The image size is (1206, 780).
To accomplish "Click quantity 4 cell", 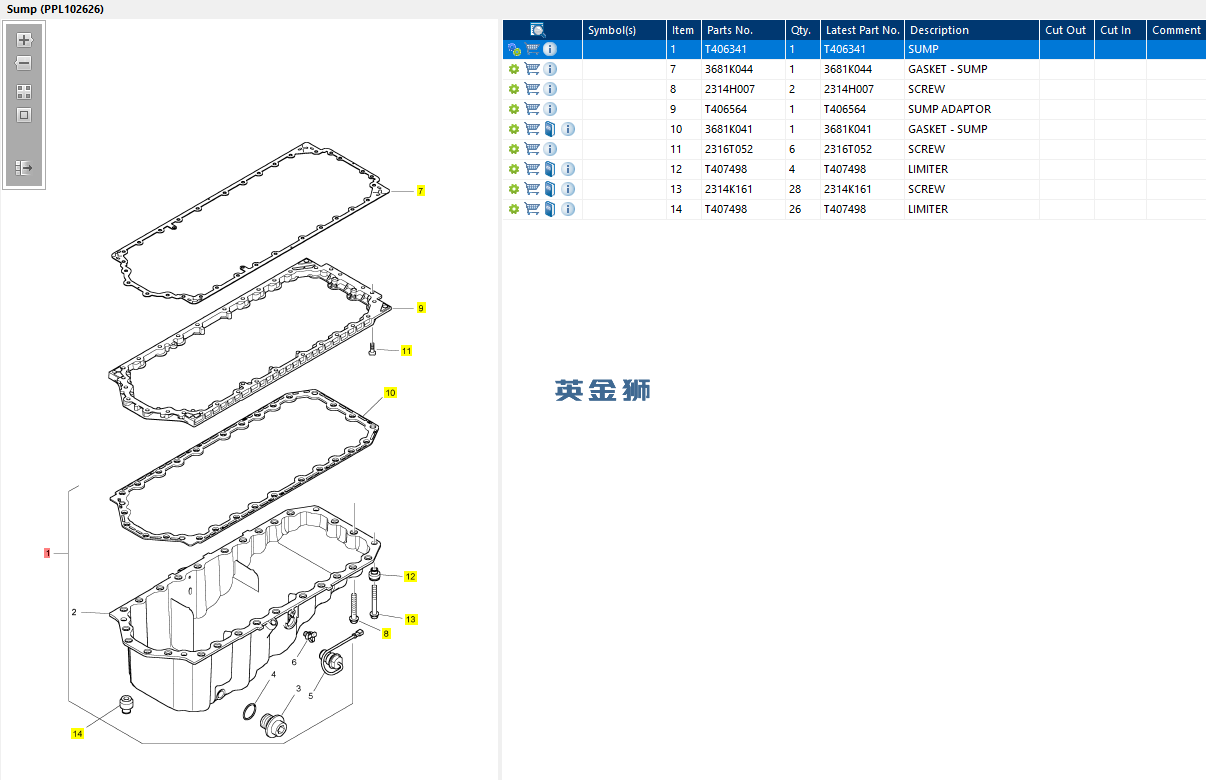I will 802,169.
